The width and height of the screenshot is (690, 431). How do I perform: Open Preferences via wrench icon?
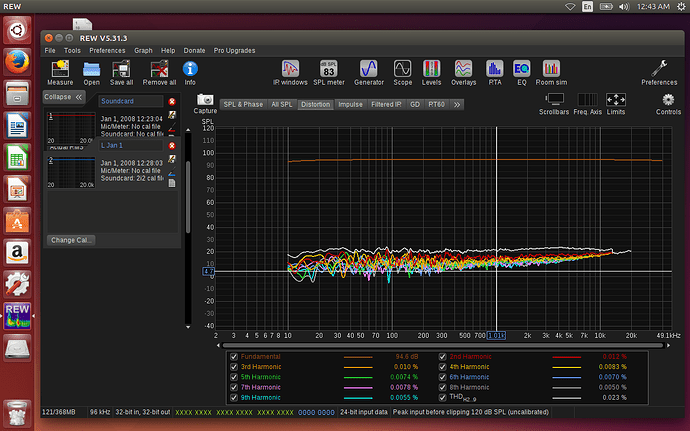point(659,73)
